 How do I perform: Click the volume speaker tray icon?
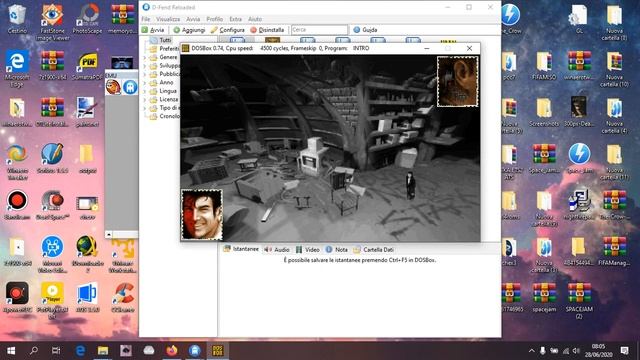pos(576,351)
